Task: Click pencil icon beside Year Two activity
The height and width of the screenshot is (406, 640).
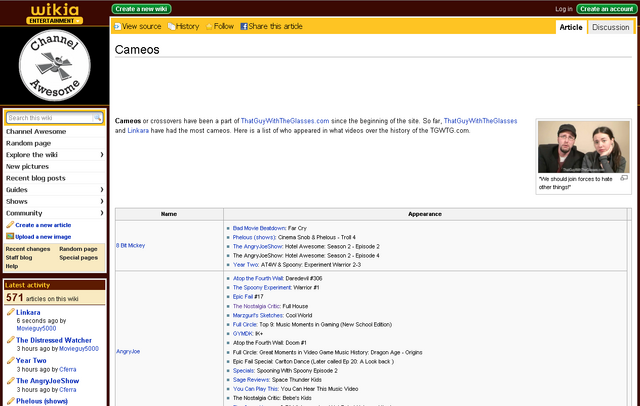Action: point(11,360)
